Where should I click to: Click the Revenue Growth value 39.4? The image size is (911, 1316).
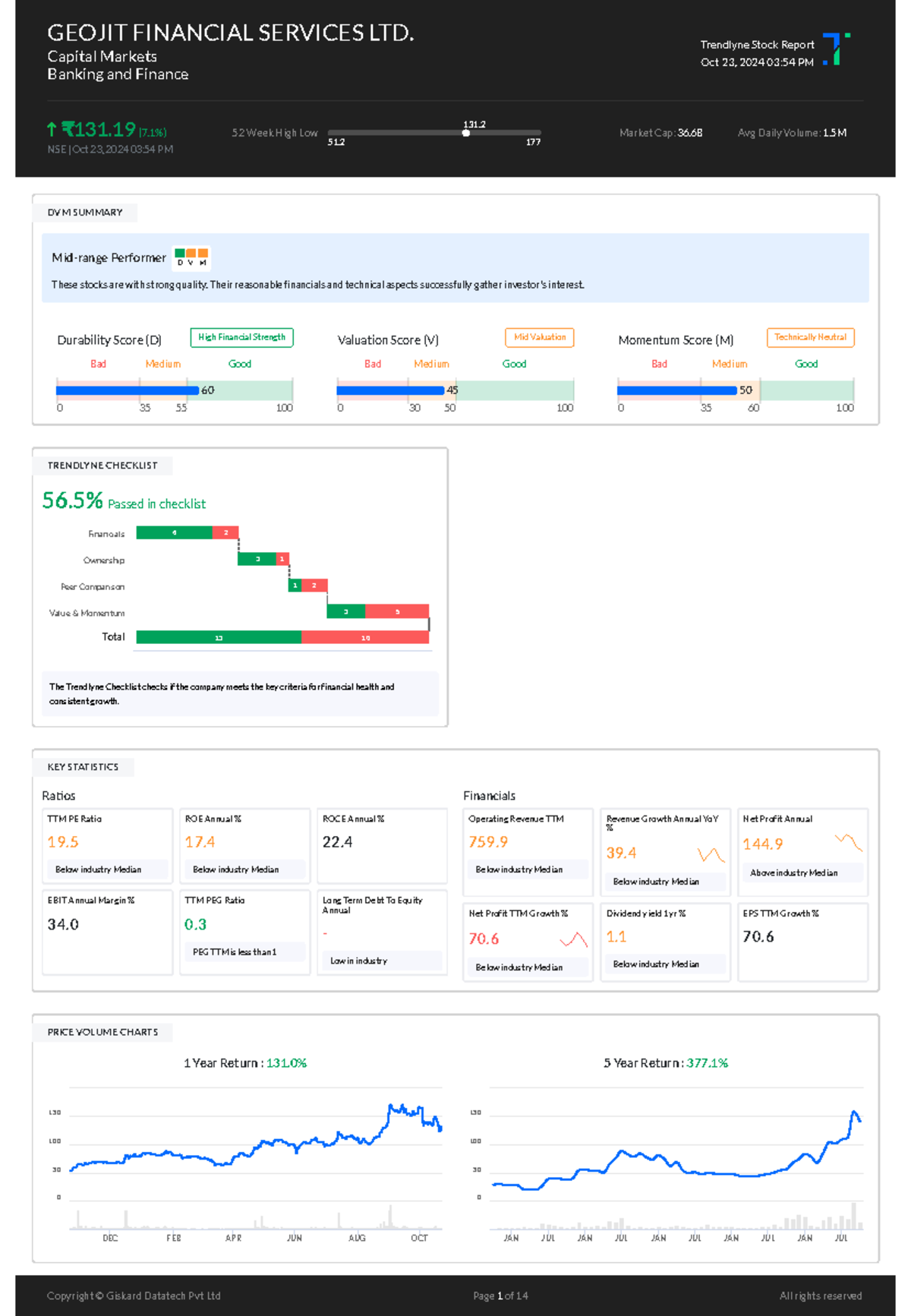click(x=621, y=853)
